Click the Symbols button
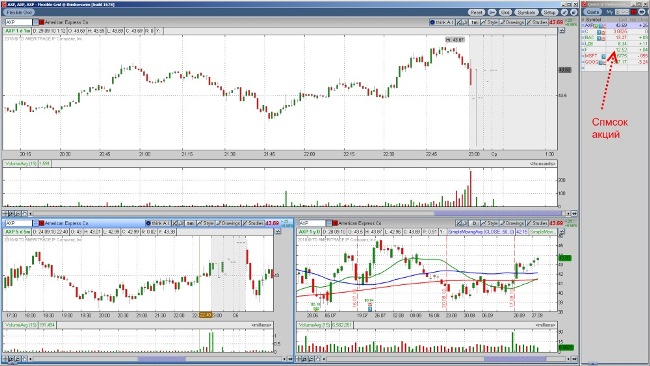This screenshot has height=366, width=650. click(527, 12)
